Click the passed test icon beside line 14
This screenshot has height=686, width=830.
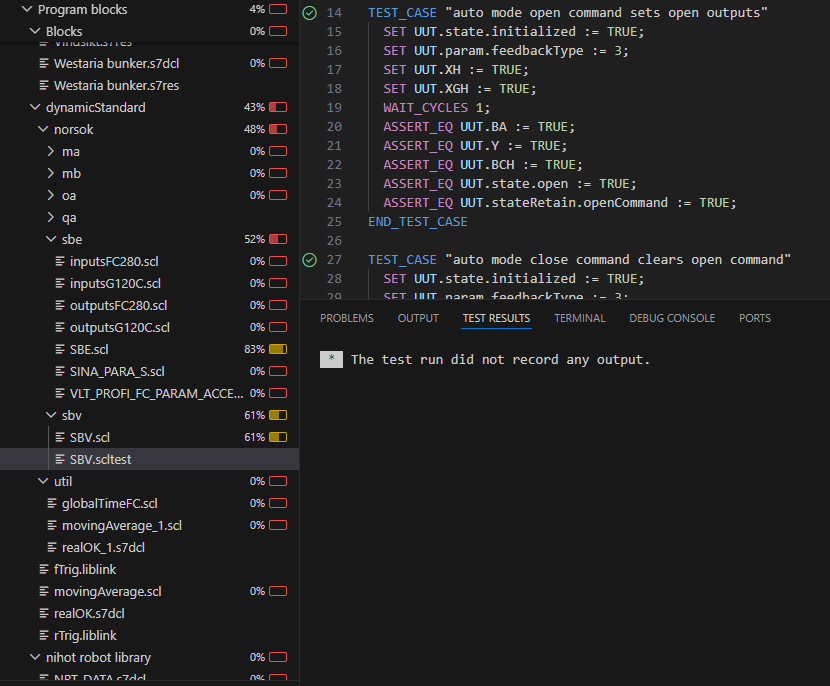(309, 13)
